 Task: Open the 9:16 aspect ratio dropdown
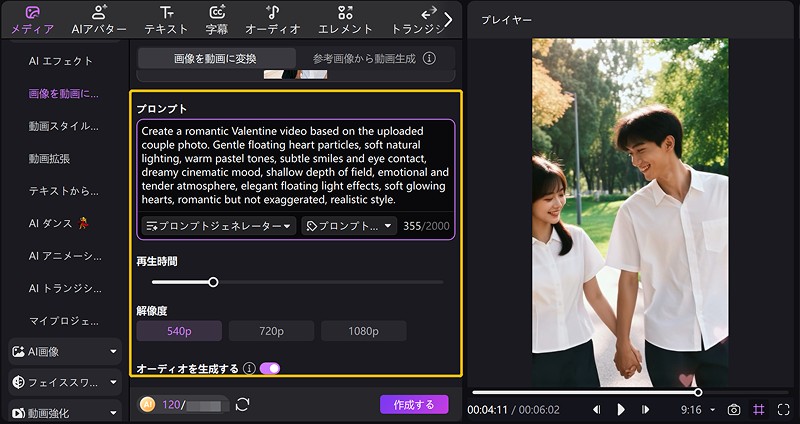pos(696,410)
